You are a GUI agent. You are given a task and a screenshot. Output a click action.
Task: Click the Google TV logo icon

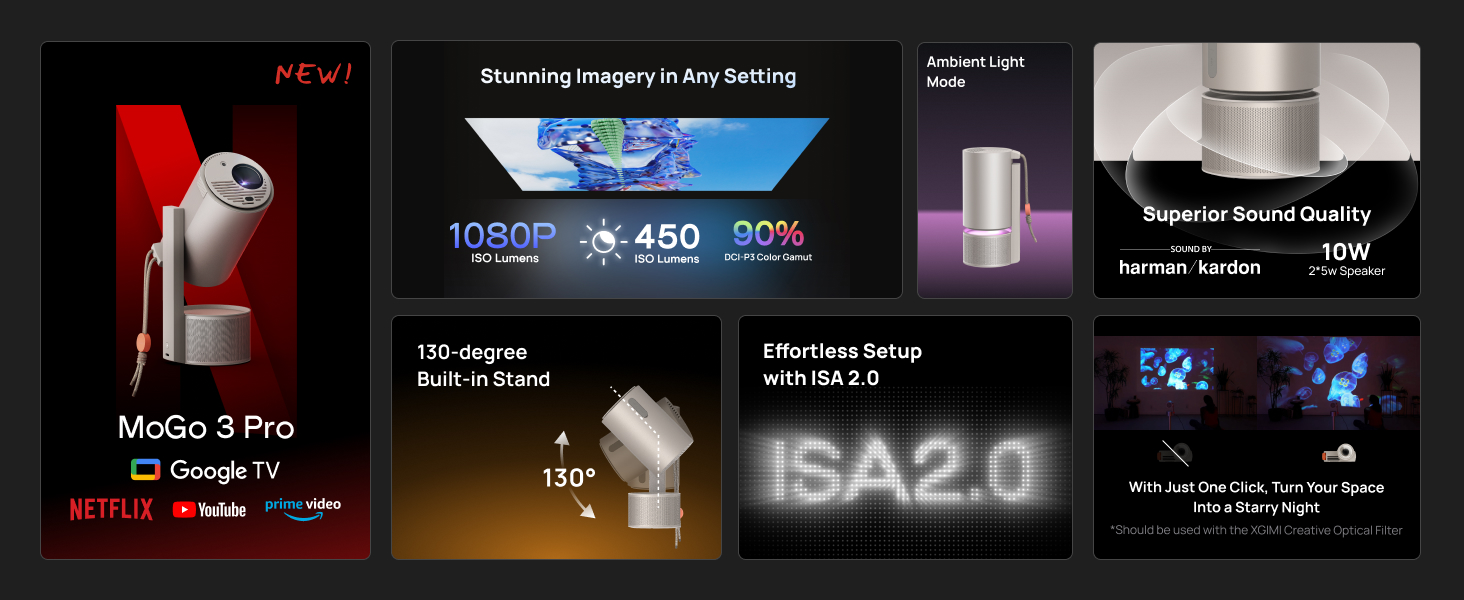[146, 470]
